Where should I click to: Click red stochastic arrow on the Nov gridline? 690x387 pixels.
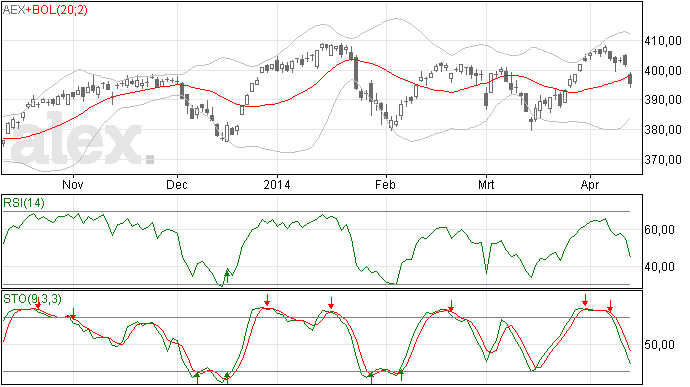pos(73,313)
